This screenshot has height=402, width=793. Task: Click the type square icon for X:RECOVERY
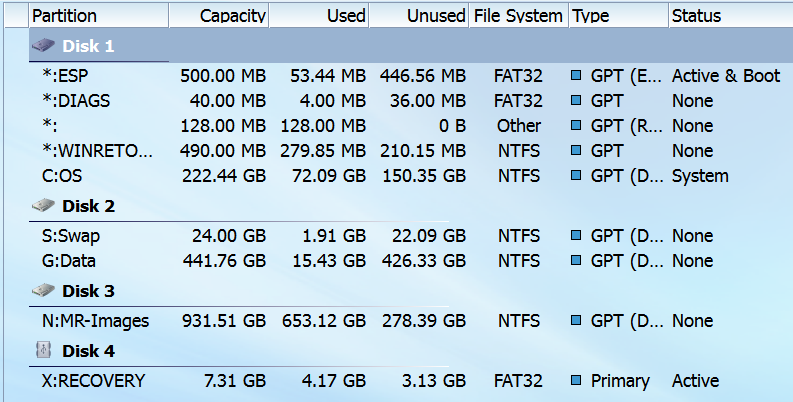(576, 381)
